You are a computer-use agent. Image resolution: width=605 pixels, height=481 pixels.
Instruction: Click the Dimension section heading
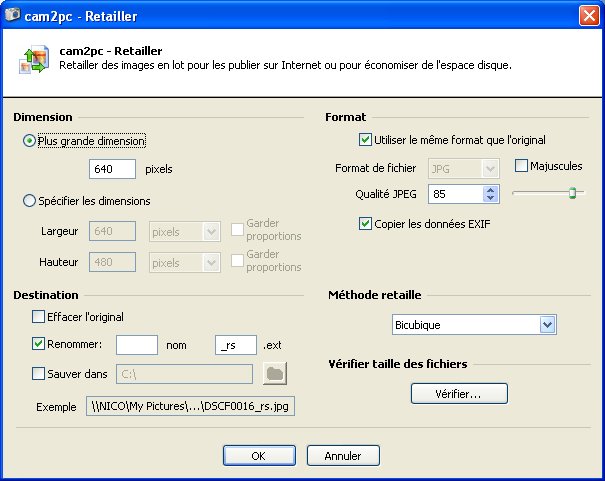tap(43, 117)
